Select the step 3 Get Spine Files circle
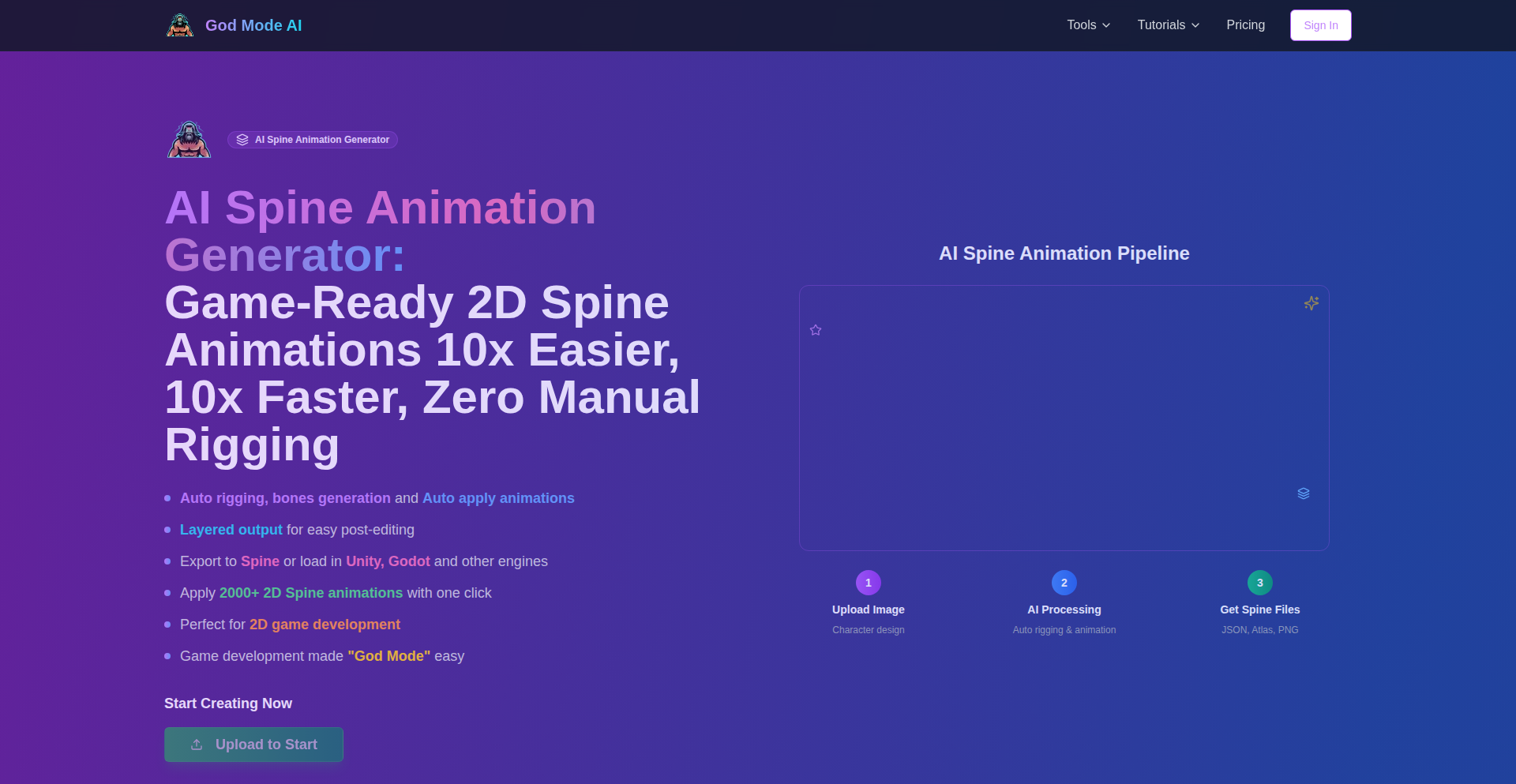This screenshot has width=1516, height=784. coord(1259,583)
